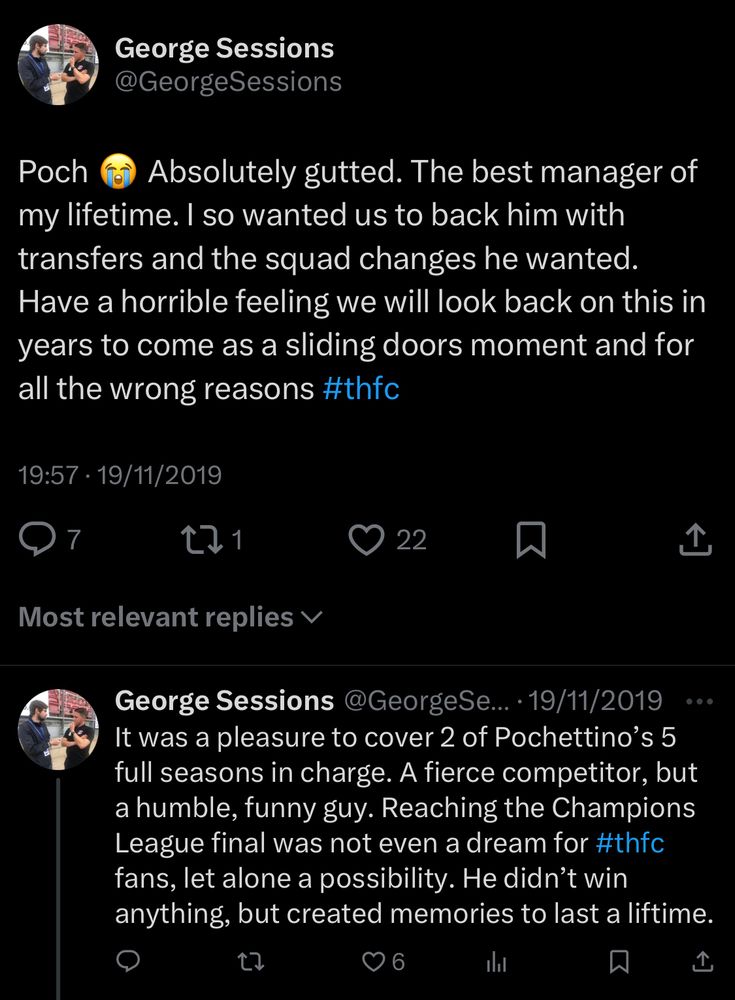Screen dimensions: 735x1000
Task: Open #thfc hashtag in main tweet
Action: 361,389
